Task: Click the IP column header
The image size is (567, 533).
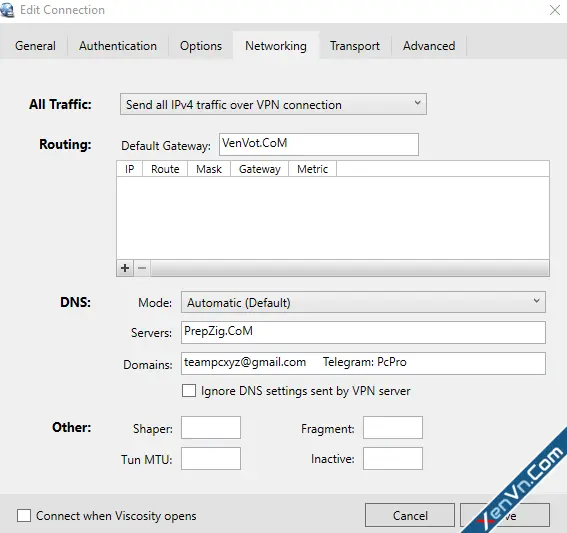Action: click(129, 169)
